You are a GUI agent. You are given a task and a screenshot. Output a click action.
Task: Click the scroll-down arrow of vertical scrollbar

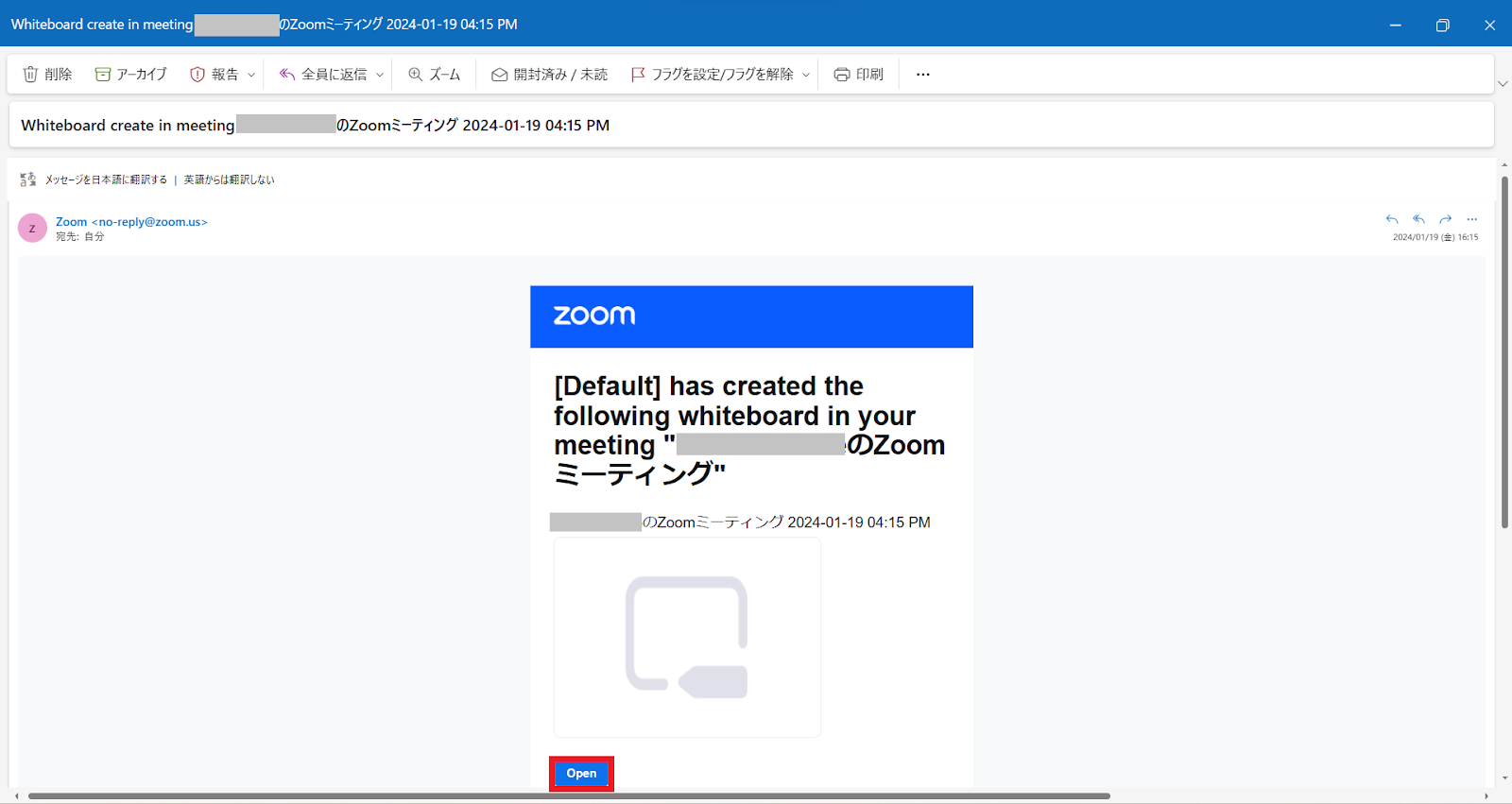pos(1504,778)
